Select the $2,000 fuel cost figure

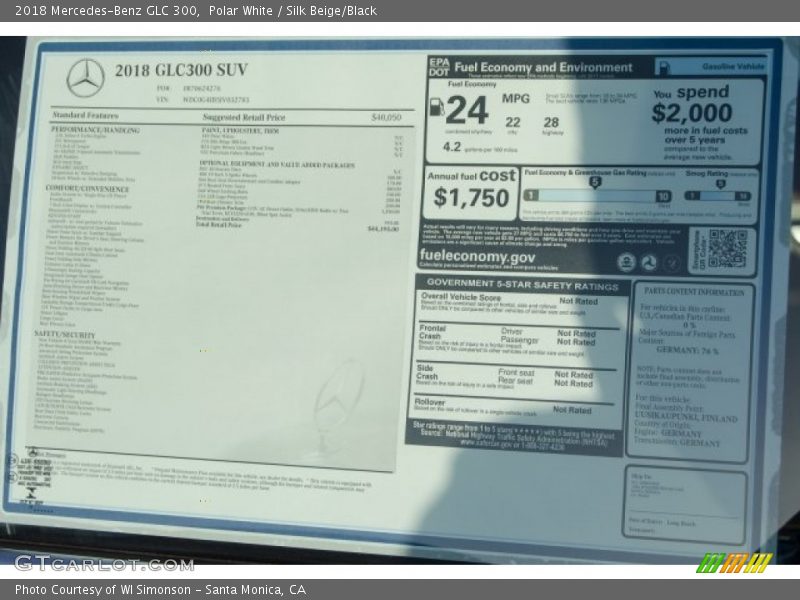tap(692, 113)
